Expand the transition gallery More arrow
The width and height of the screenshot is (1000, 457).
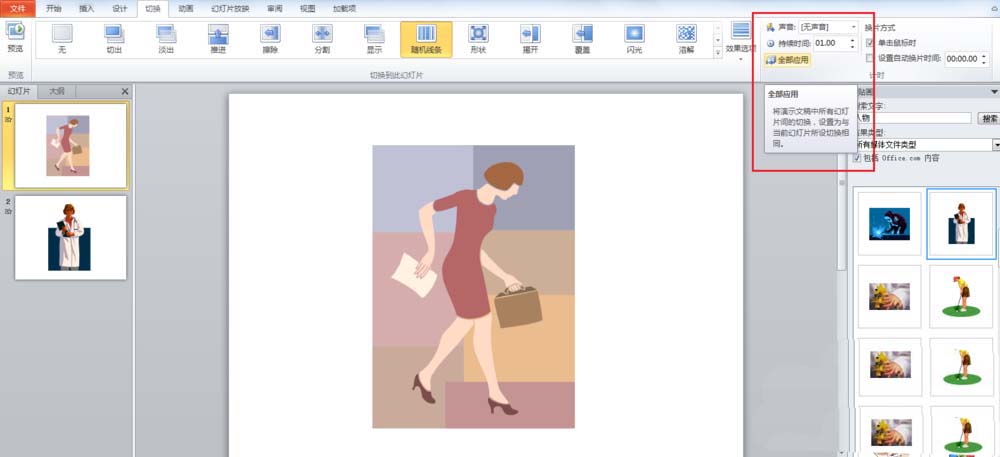[718, 52]
